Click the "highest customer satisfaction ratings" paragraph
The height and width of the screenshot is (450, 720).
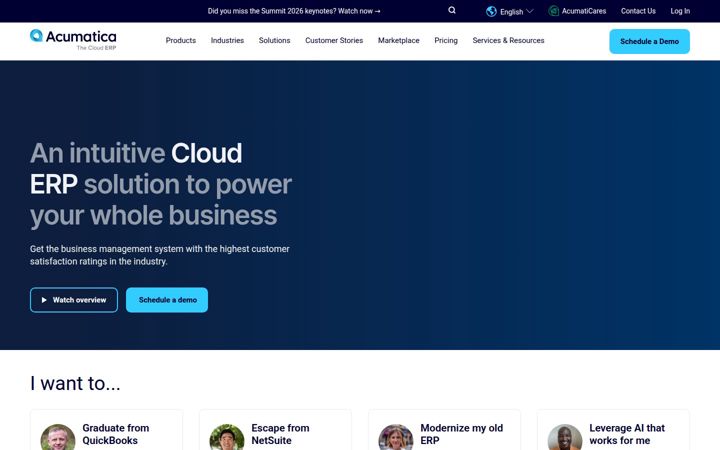[160, 255]
